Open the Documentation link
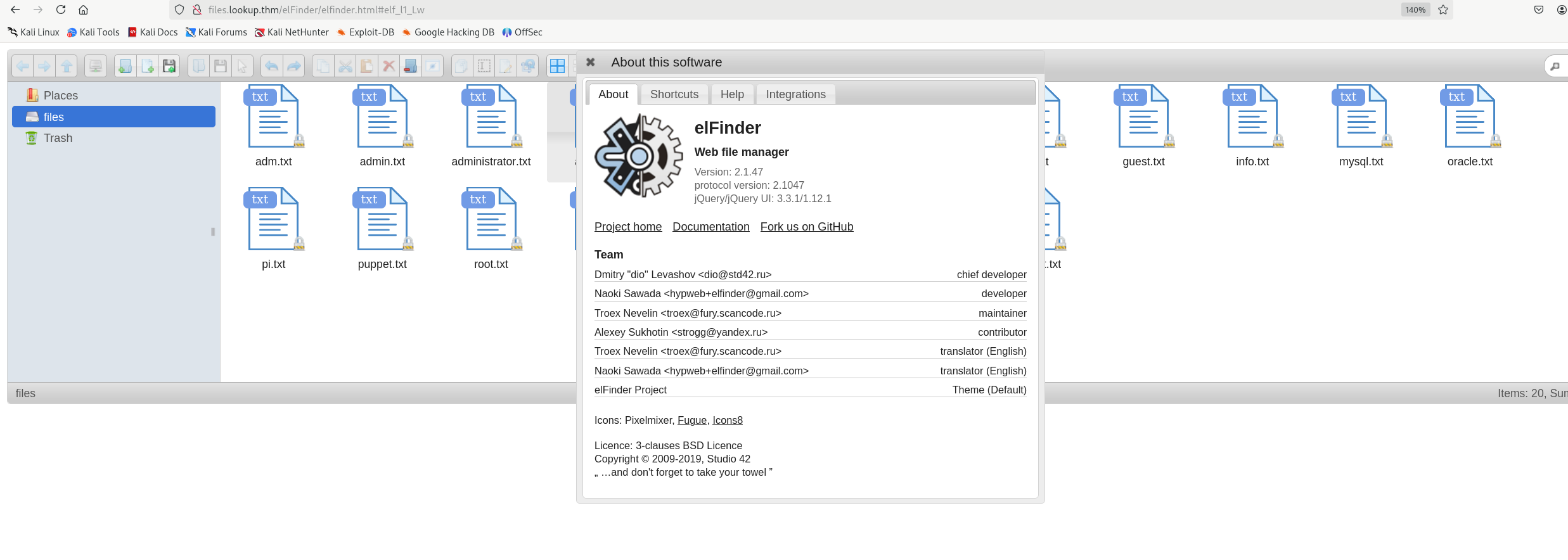Screen dimensions: 1568x560 pyautogui.click(x=711, y=227)
